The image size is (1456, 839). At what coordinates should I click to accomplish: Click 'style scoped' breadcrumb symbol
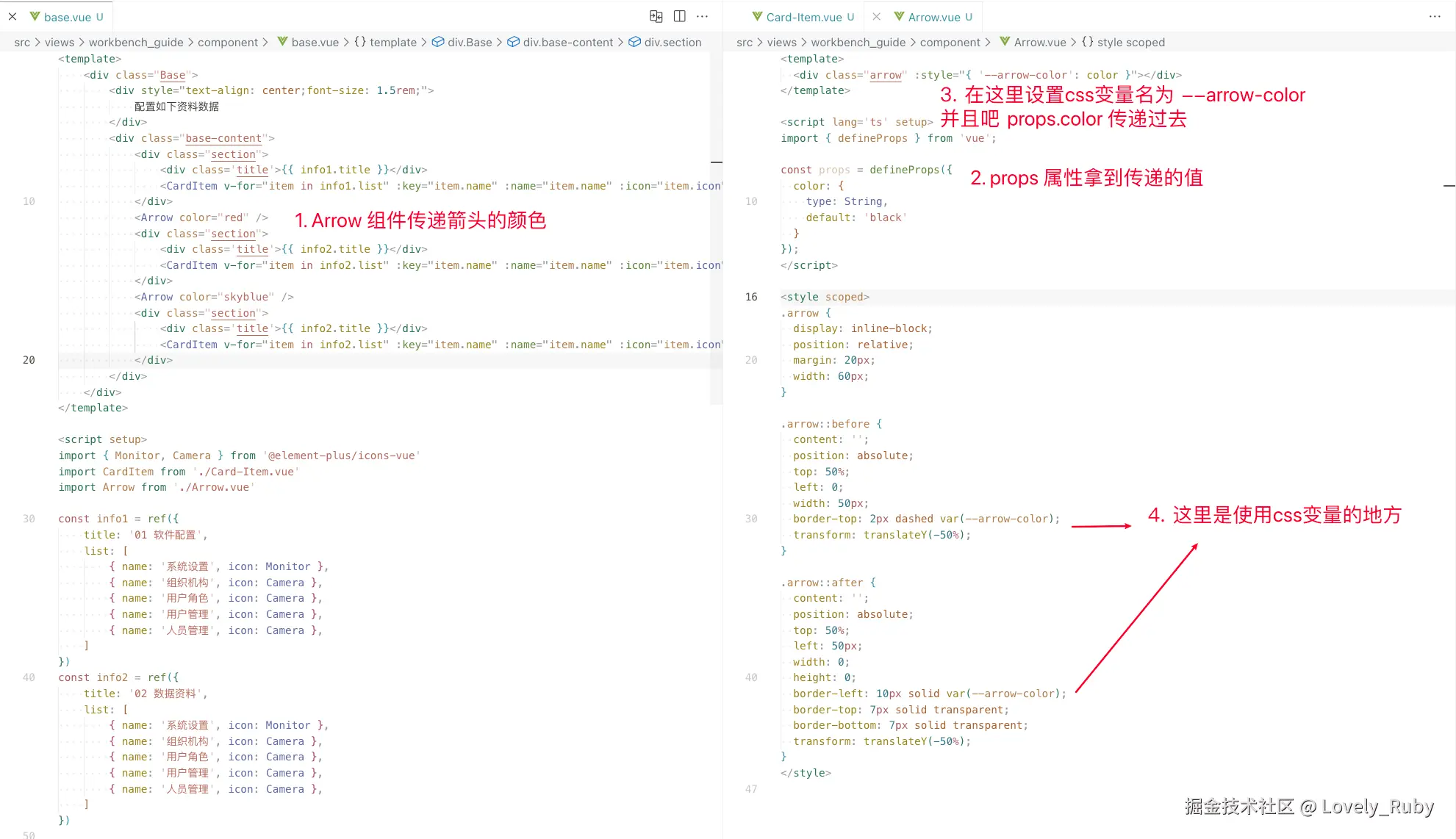tap(1131, 43)
